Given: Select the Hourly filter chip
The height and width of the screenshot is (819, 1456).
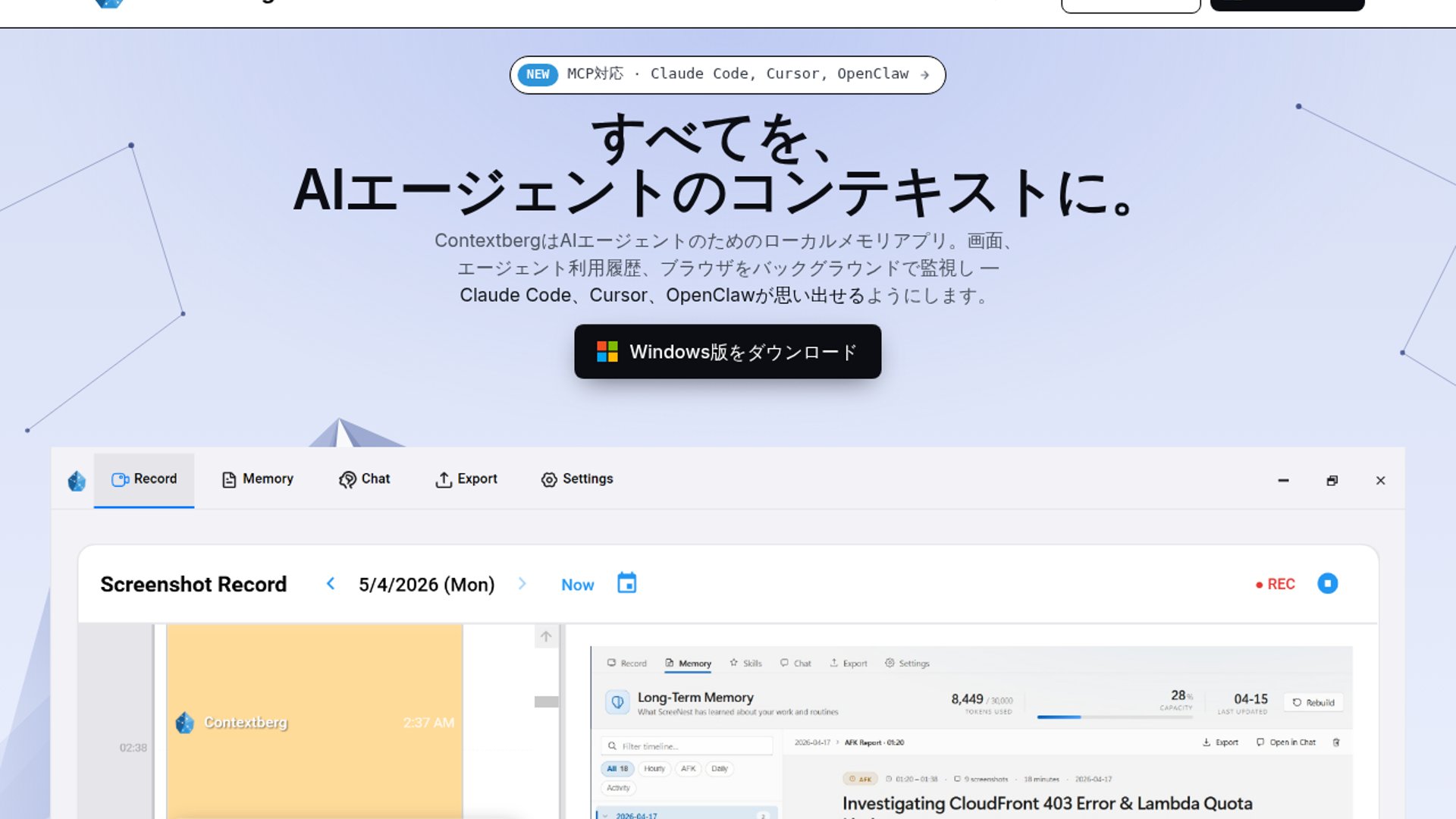Looking at the screenshot, I should 654,768.
